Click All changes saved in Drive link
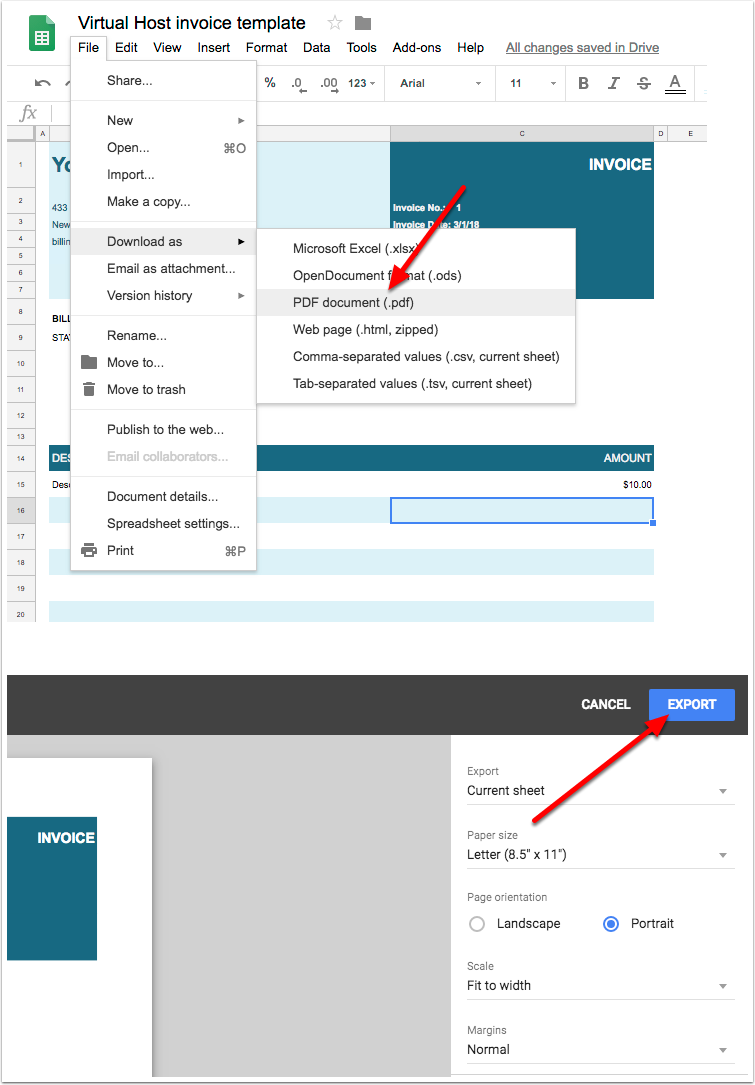The width and height of the screenshot is (755, 1085). pyautogui.click(x=582, y=48)
